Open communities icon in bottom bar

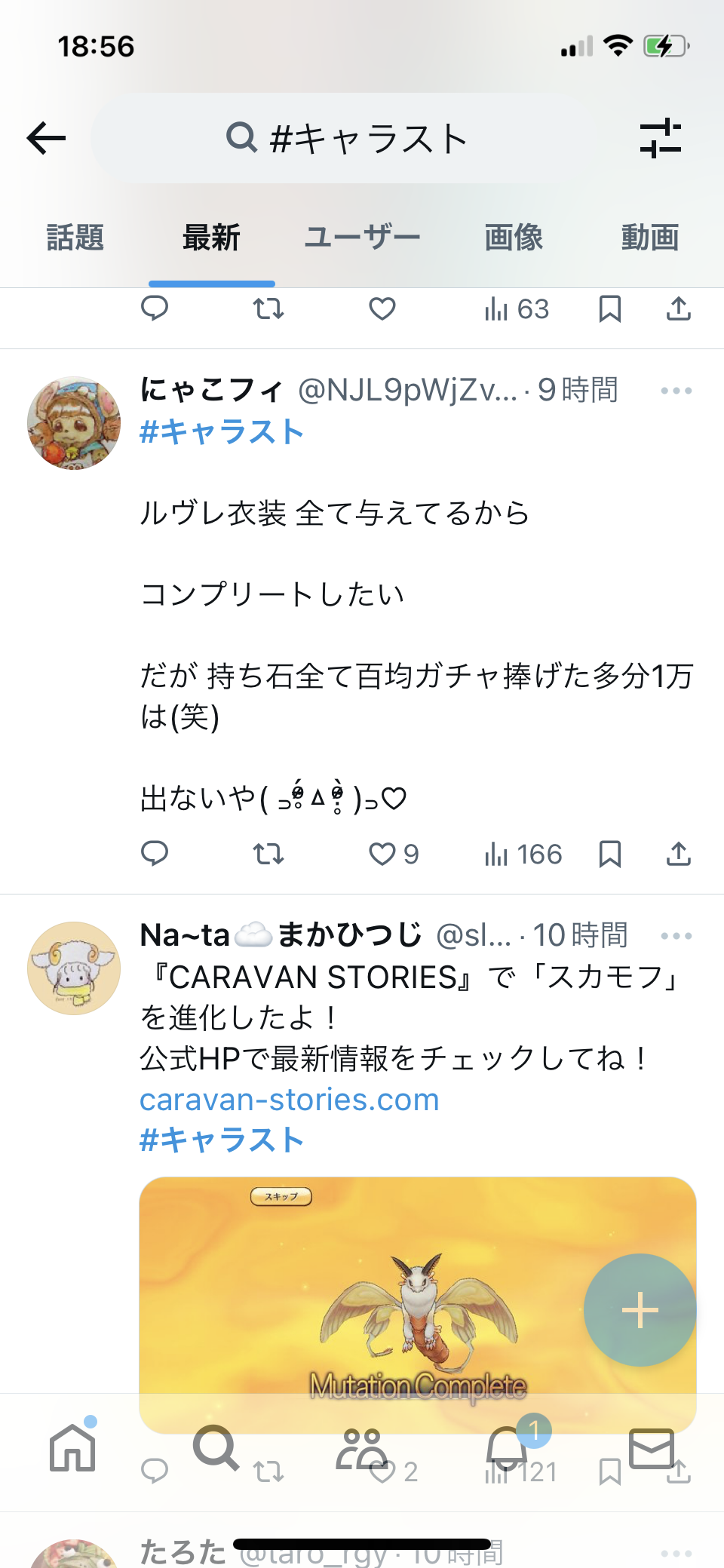pos(362,1447)
